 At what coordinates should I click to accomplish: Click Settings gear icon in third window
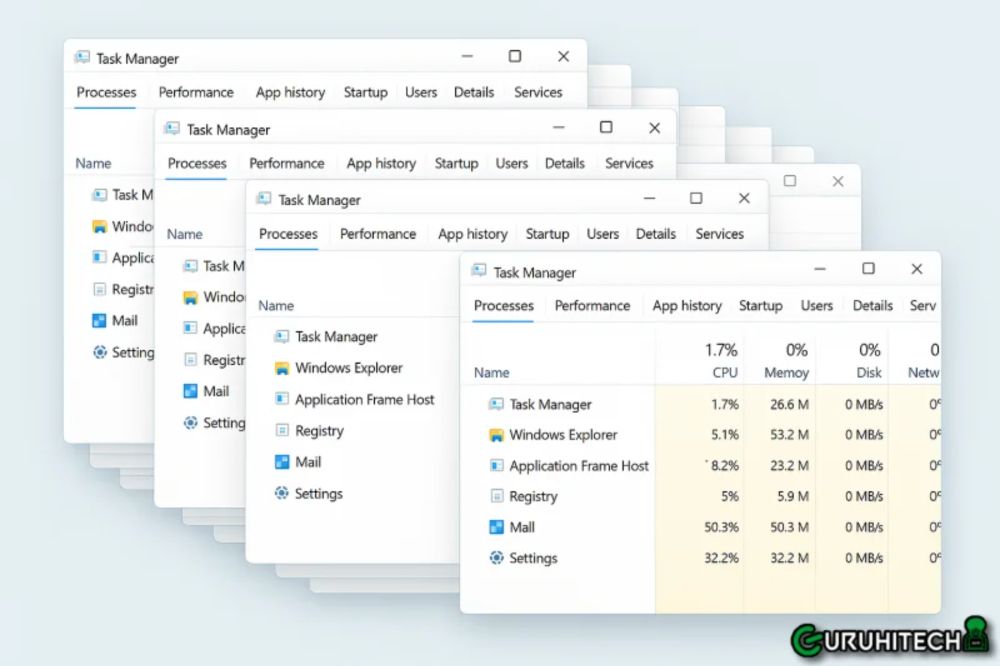281,493
